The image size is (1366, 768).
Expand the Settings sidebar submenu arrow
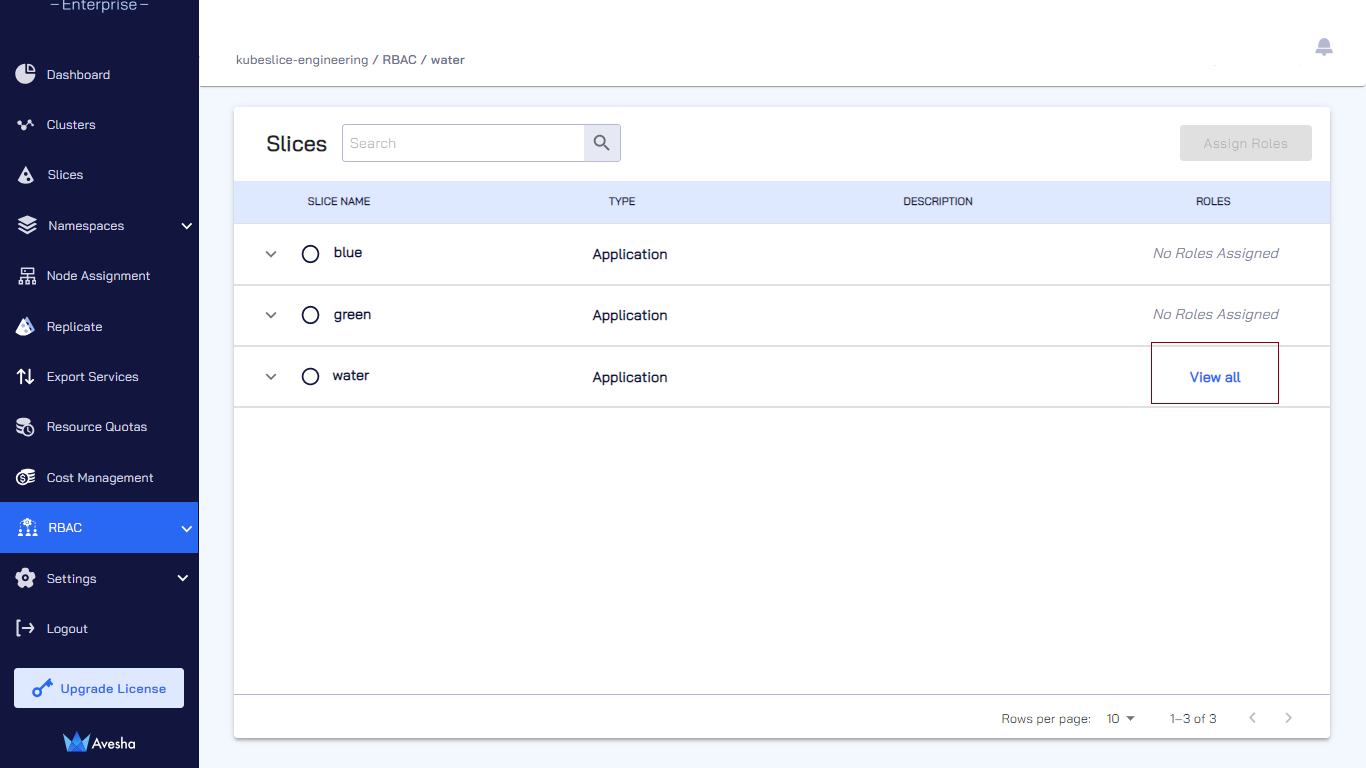click(x=183, y=578)
